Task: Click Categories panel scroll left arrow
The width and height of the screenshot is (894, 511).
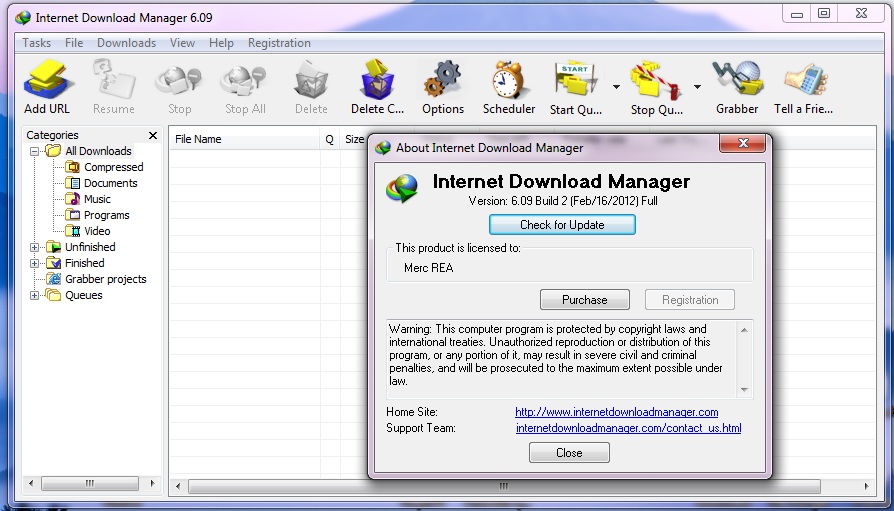Action: click(31, 484)
